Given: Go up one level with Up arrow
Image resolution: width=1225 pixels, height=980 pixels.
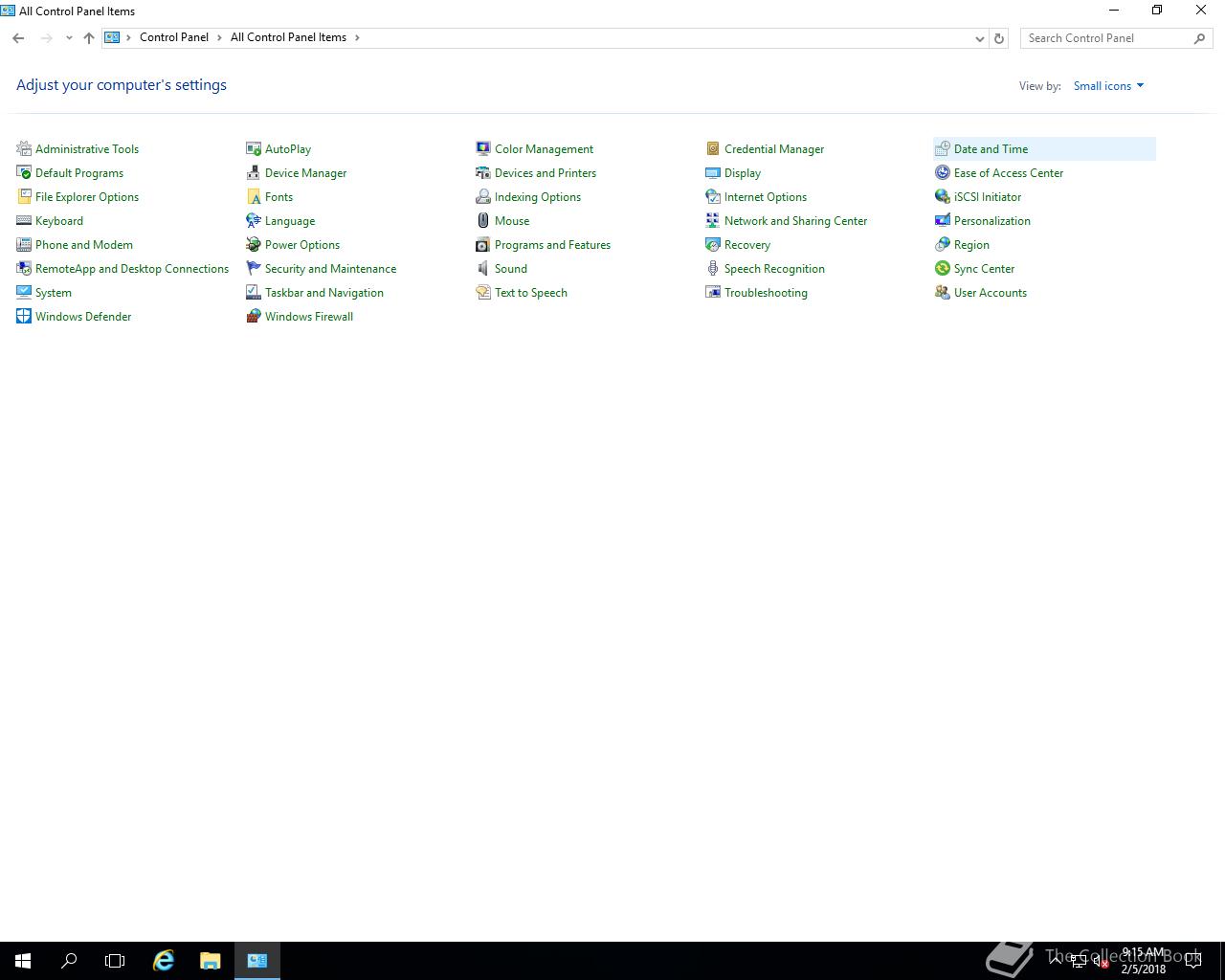Looking at the screenshot, I should pyautogui.click(x=89, y=37).
